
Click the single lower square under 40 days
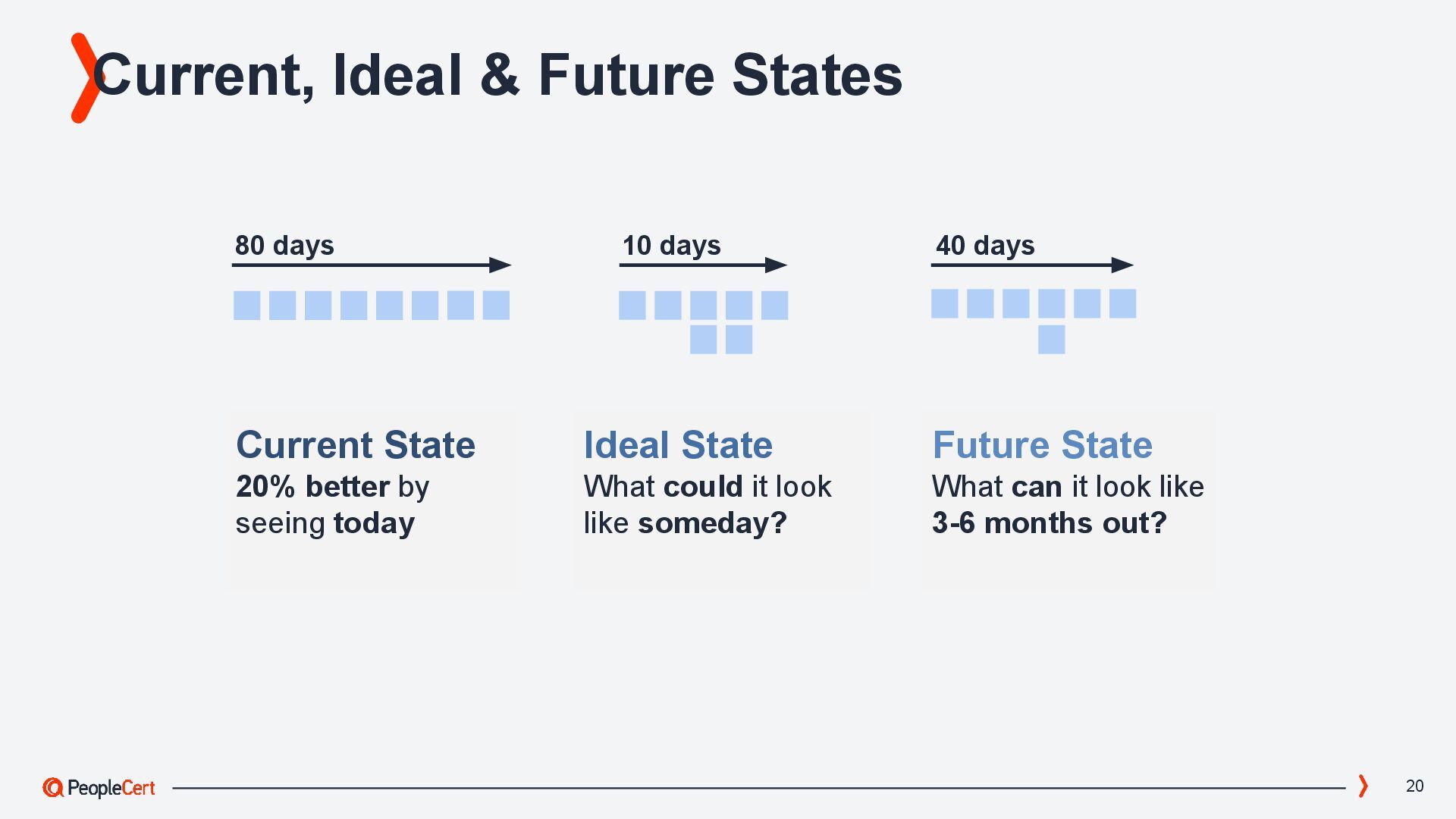click(x=1051, y=339)
